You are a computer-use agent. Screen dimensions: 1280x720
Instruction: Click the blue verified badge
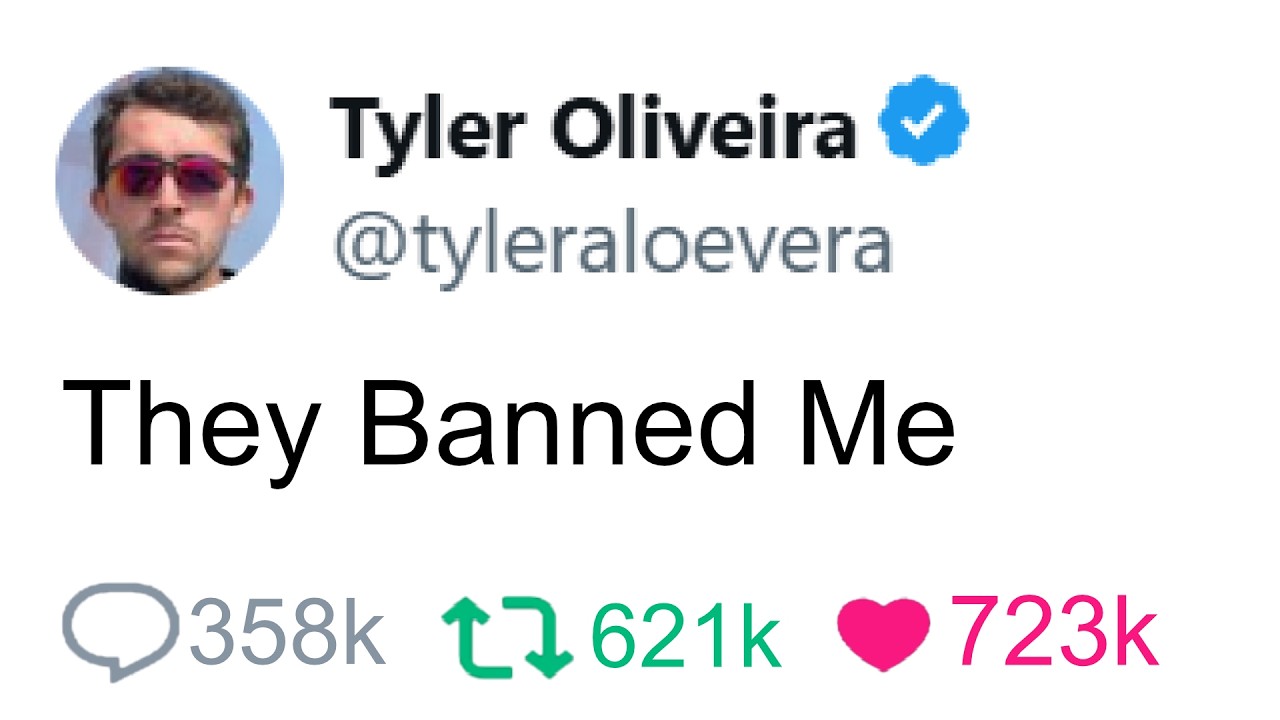point(923,122)
